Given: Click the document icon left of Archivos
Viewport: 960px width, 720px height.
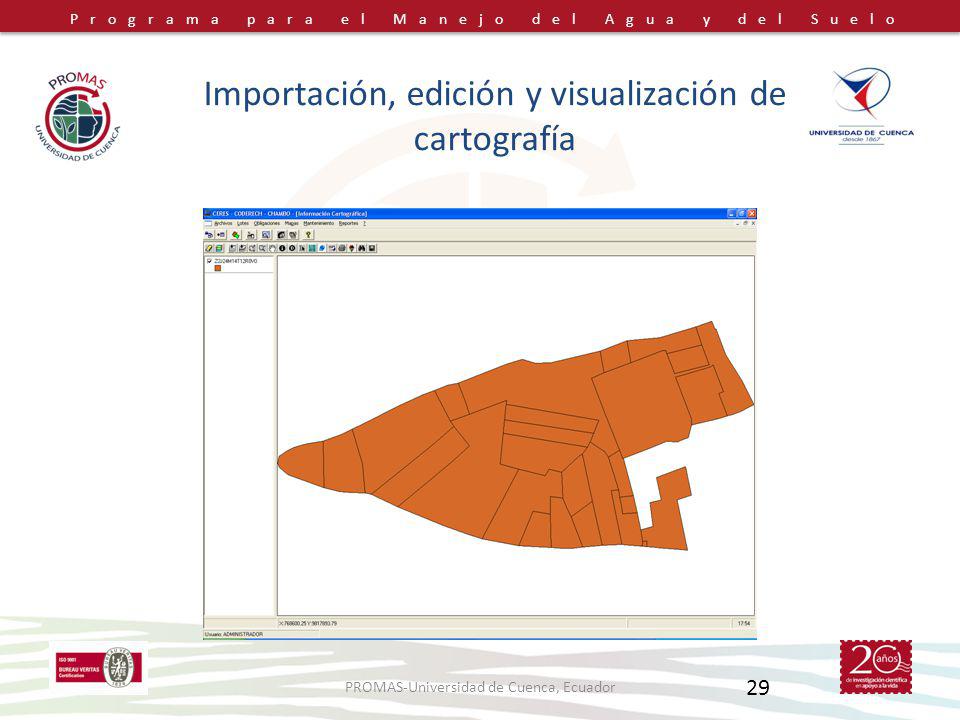Looking at the screenshot, I should tap(208, 223).
